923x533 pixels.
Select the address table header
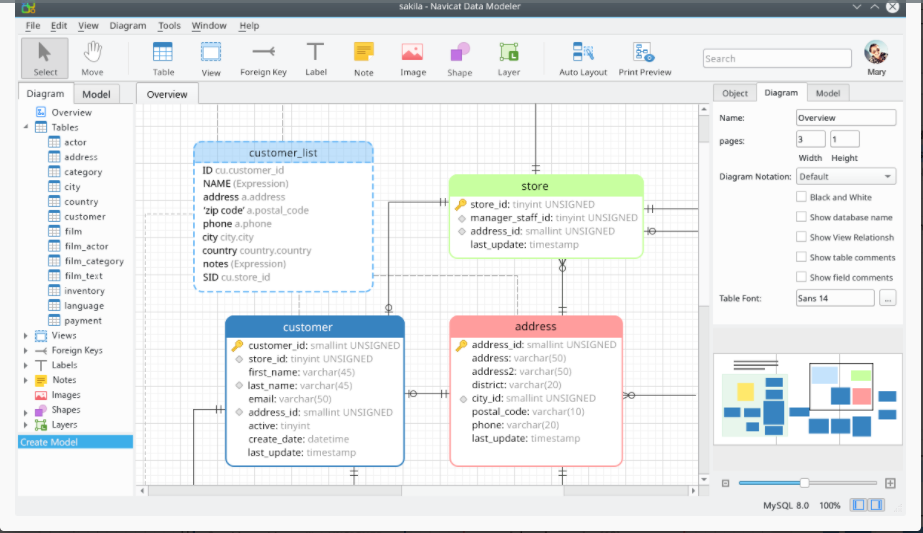coord(536,326)
